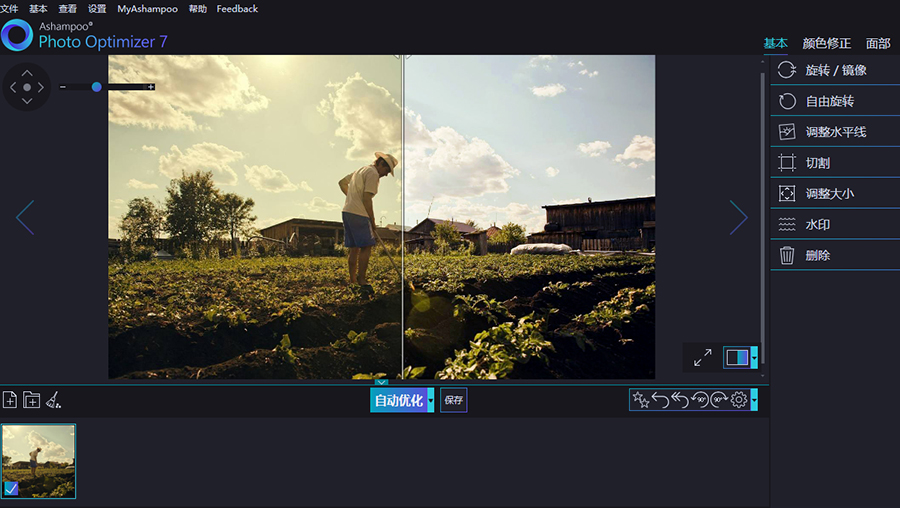The image size is (900, 508).
Task: Rotate image 90° counterclockwise
Action: pyautogui.click(x=700, y=400)
